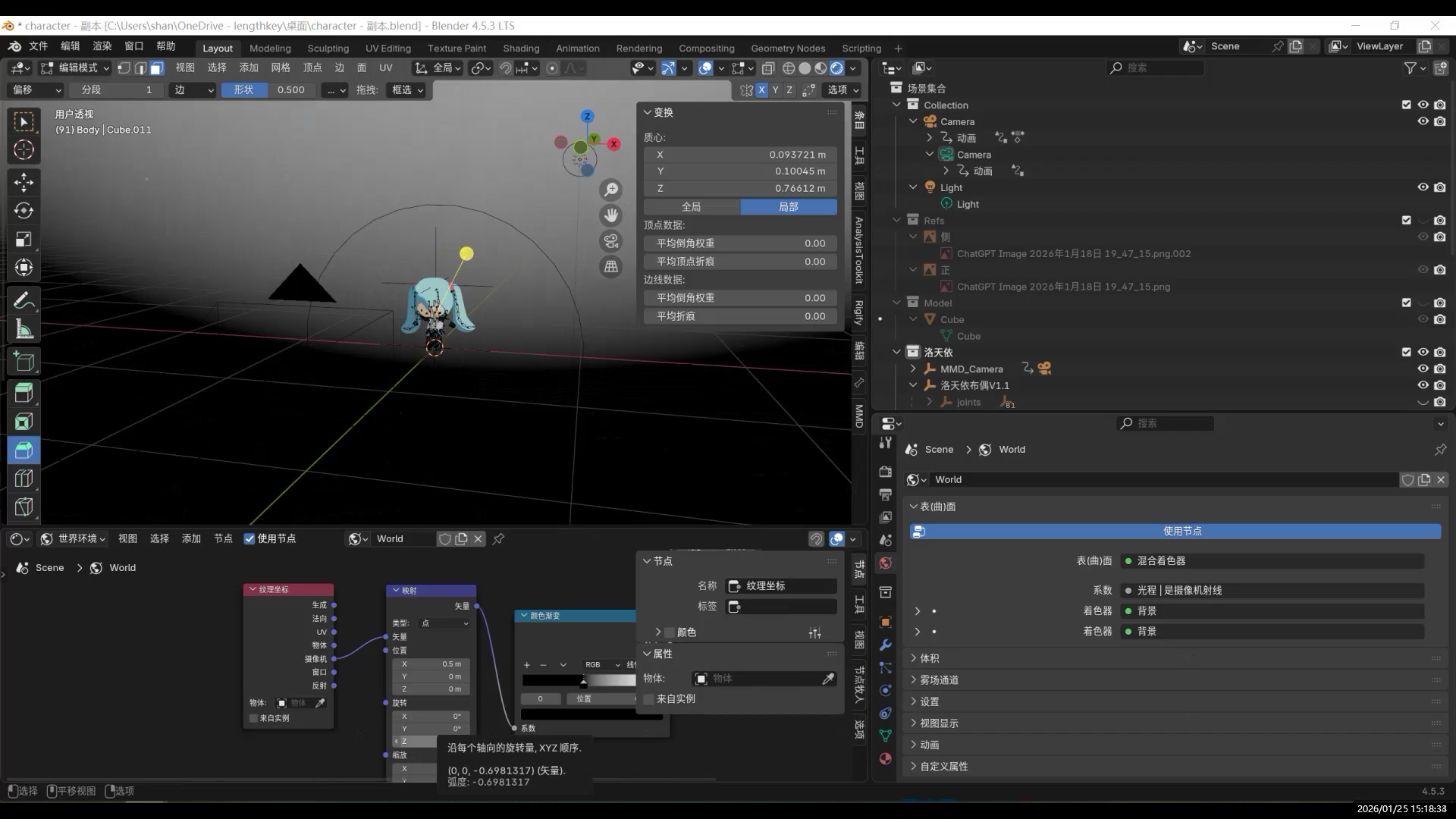The height and width of the screenshot is (819, 1456).
Task: Click the 全局 button in transform panel
Action: click(692, 206)
